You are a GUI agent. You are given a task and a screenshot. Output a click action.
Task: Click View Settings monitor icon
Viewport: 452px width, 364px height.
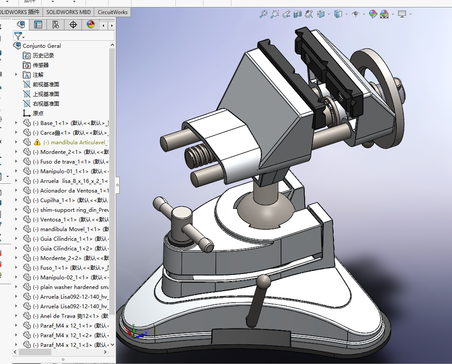[x=402, y=14]
